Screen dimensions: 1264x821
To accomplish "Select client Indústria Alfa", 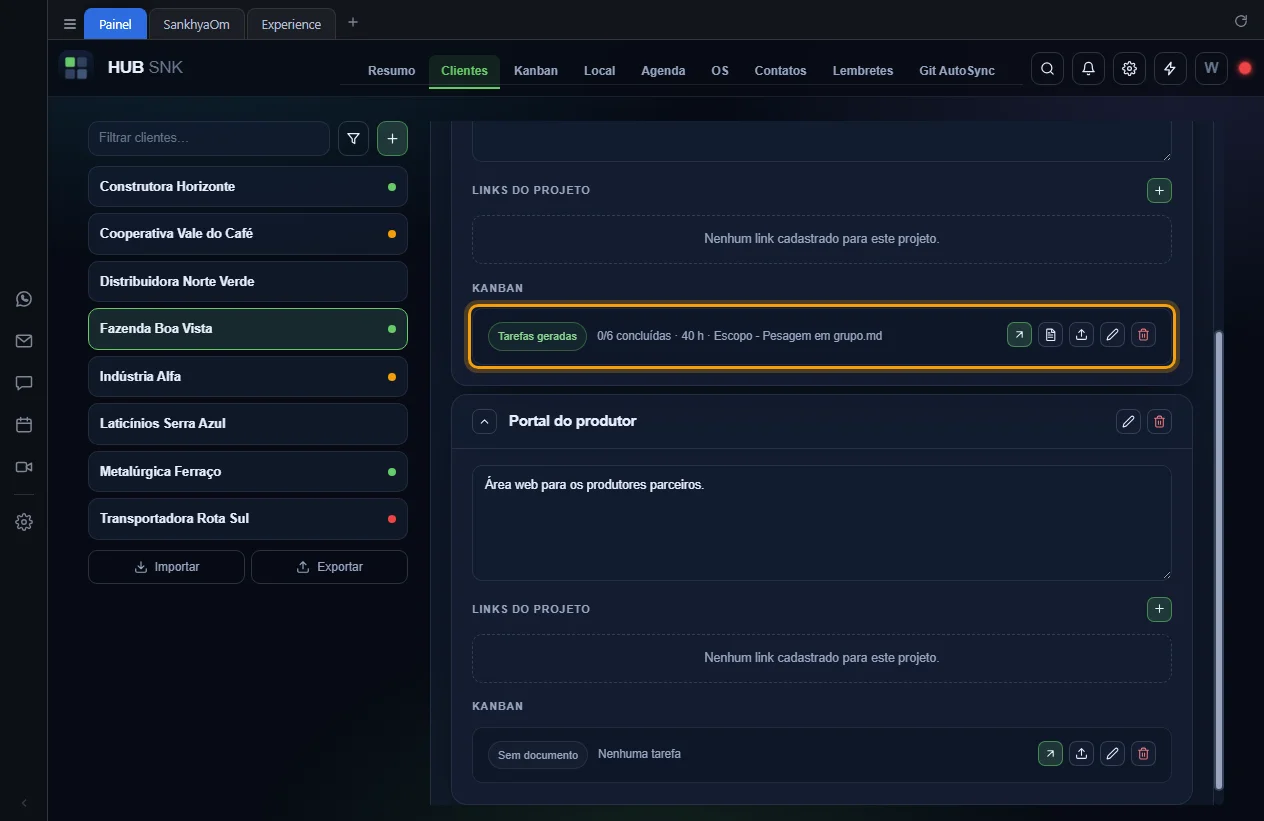I will (248, 377).
